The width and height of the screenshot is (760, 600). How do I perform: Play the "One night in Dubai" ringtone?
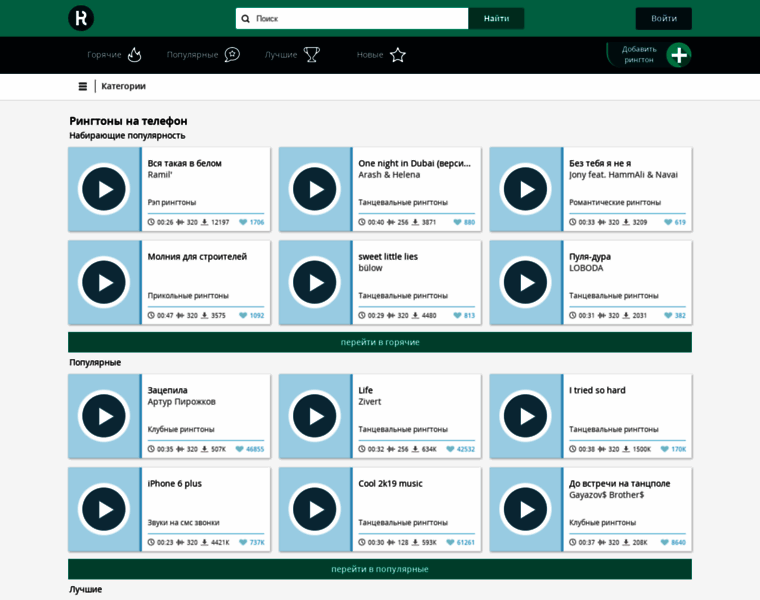click(315, 189)
